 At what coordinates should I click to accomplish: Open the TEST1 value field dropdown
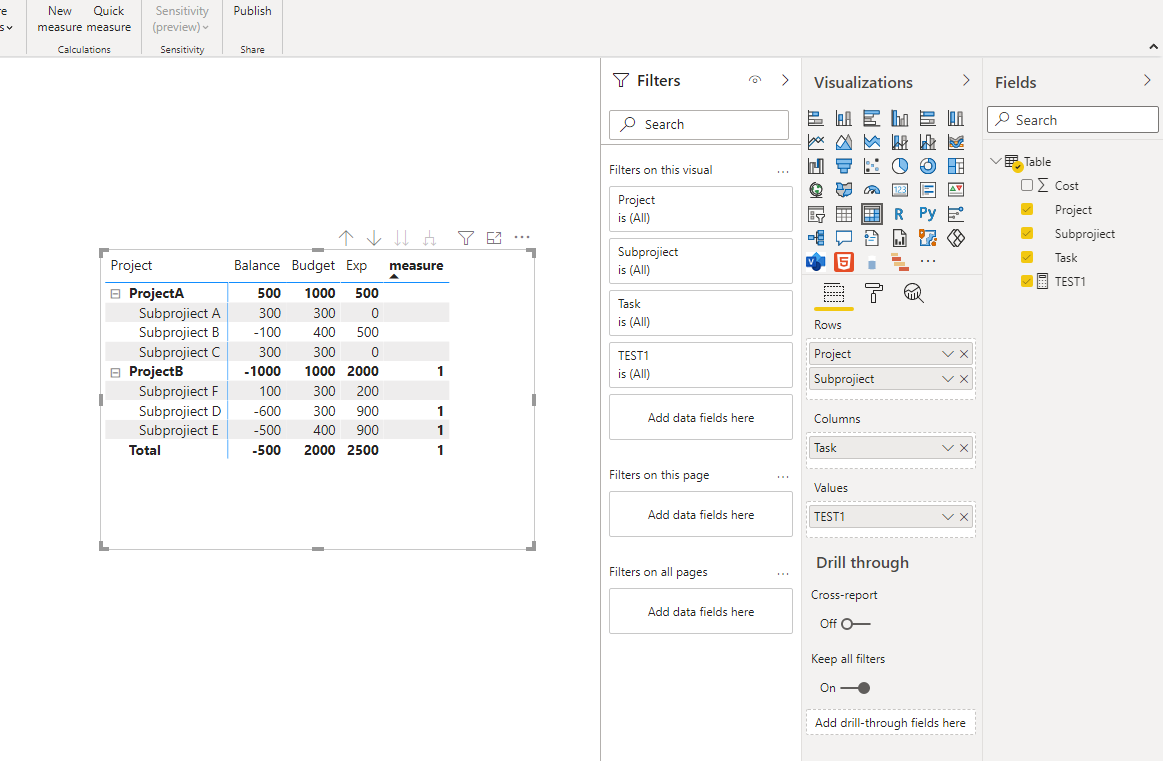(x=948, y=517)
